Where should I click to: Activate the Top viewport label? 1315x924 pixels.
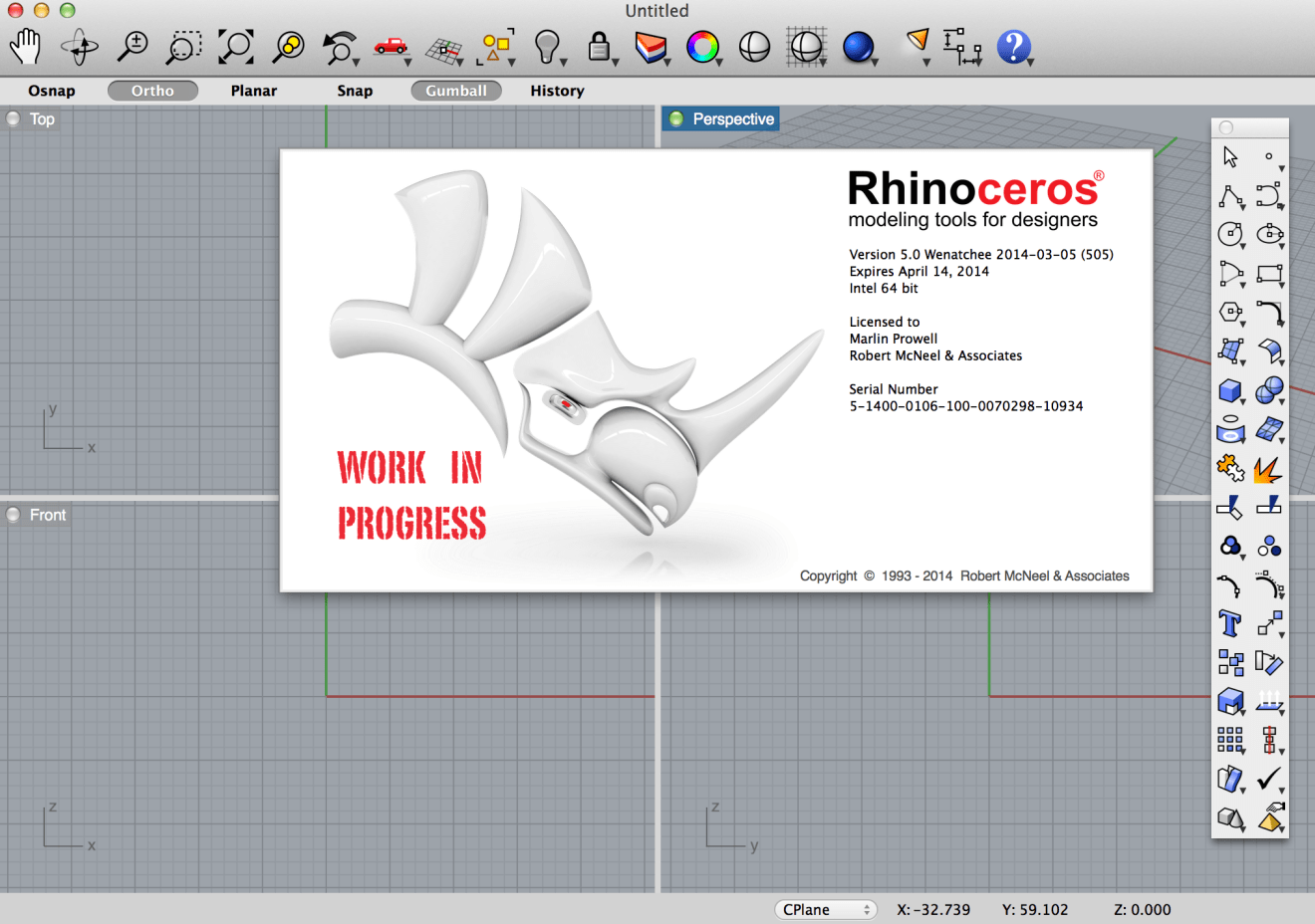click(42, 119)
